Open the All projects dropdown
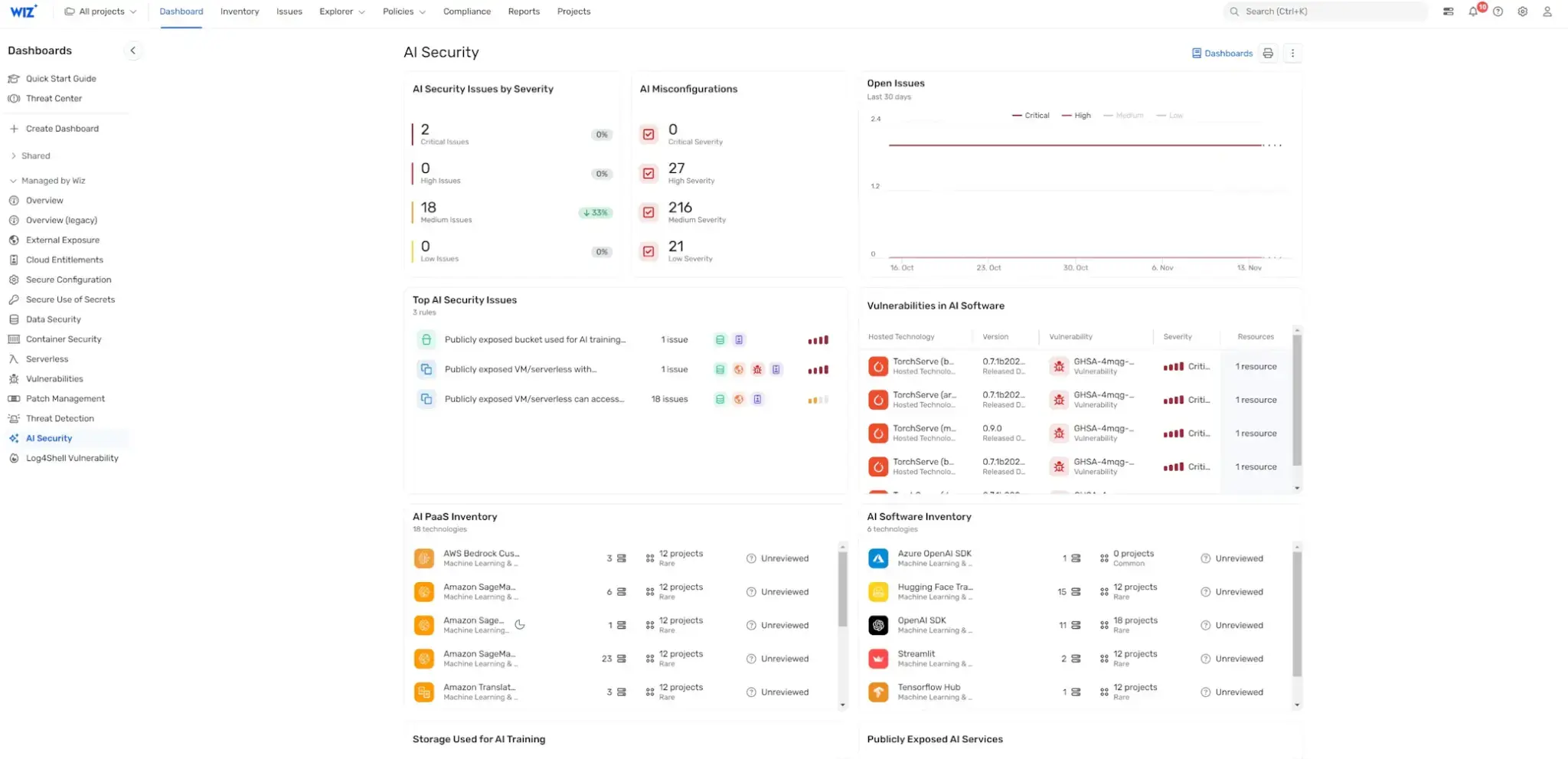This screenshot has width=1568, height=759. (x=100, y=11)
